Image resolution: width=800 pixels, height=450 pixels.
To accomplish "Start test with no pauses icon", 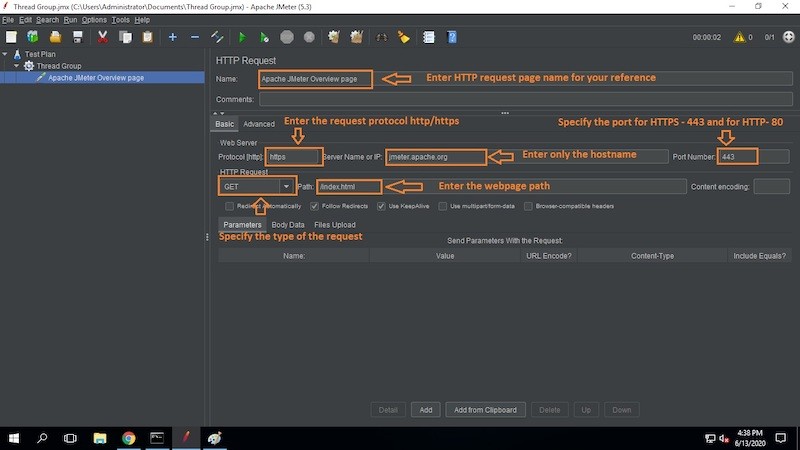I will pos(264,37).
